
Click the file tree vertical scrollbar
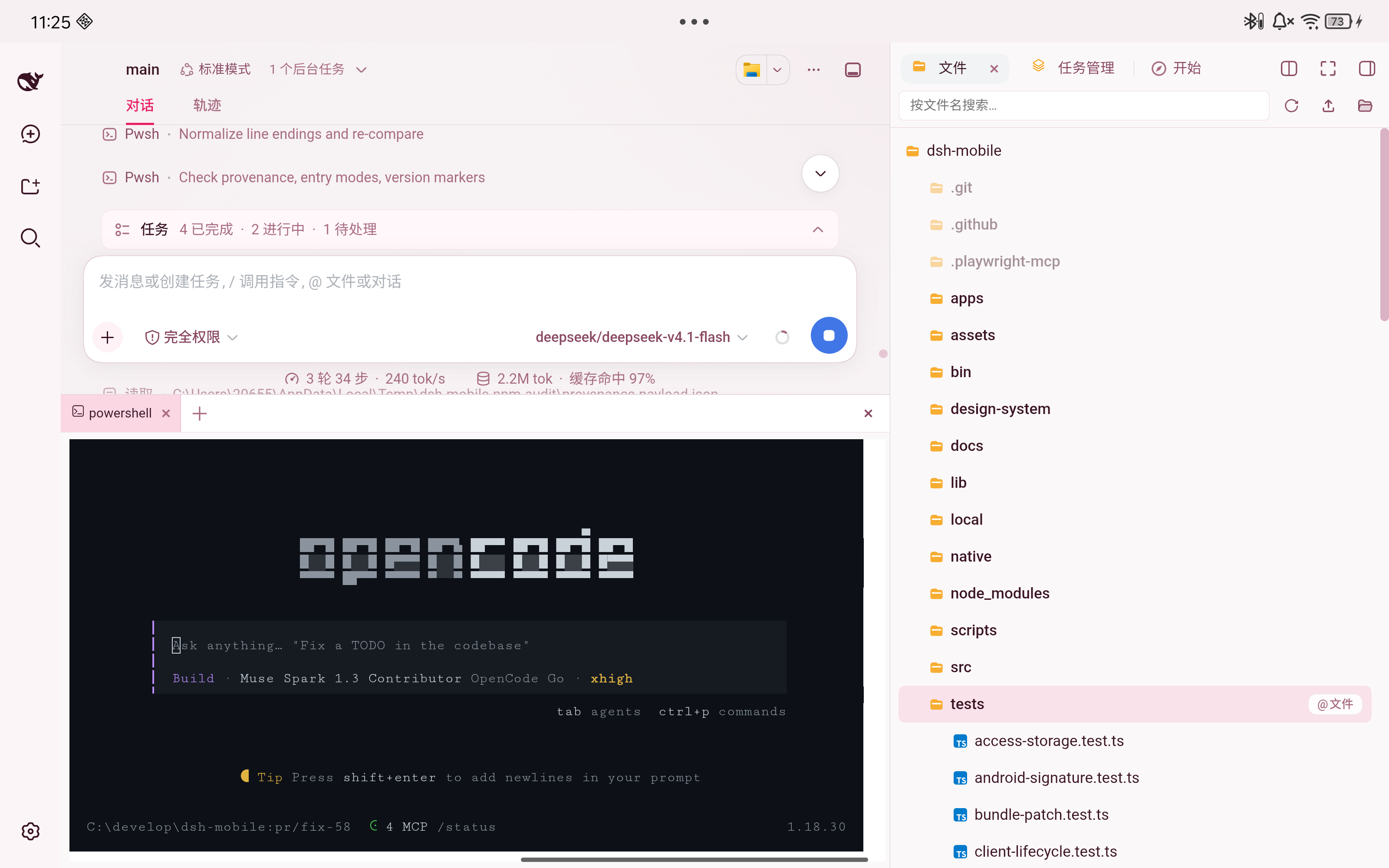[x=1384, y=224]
